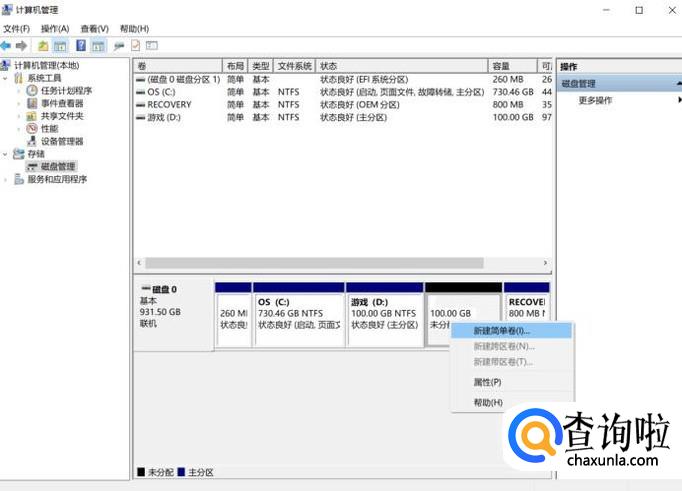Click the Up one level folder icon
Viewport: 682px width, 491px height.
(43, 46)
